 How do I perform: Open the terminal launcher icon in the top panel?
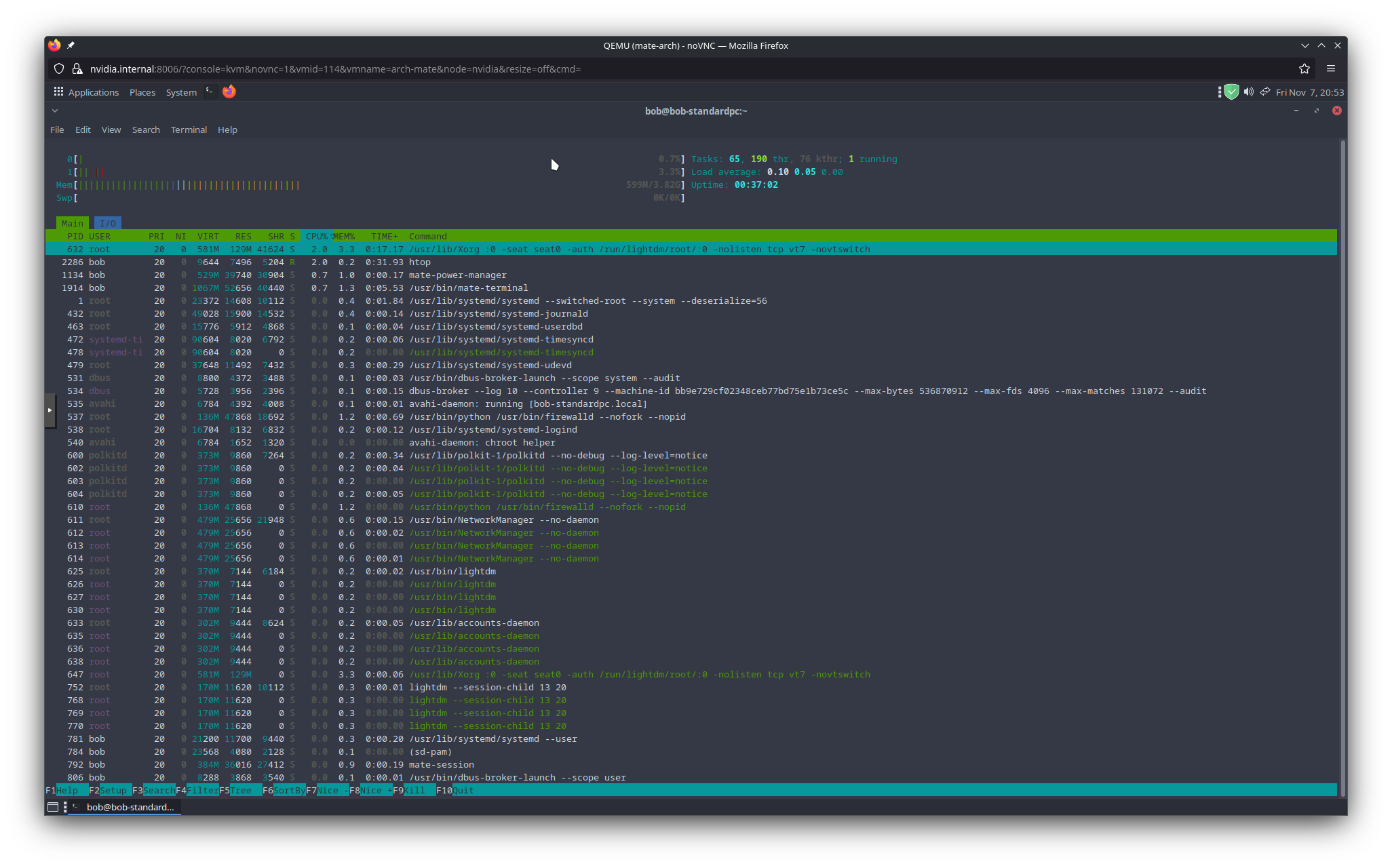(x=210, y=92)
